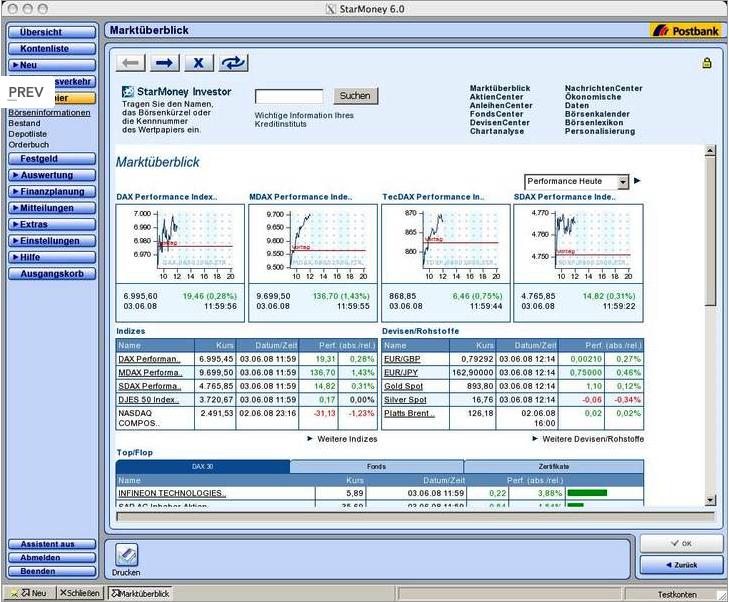Open the NachrichtenCenter link
This screenshot has width=729, height=602.
tap(603, 88)
